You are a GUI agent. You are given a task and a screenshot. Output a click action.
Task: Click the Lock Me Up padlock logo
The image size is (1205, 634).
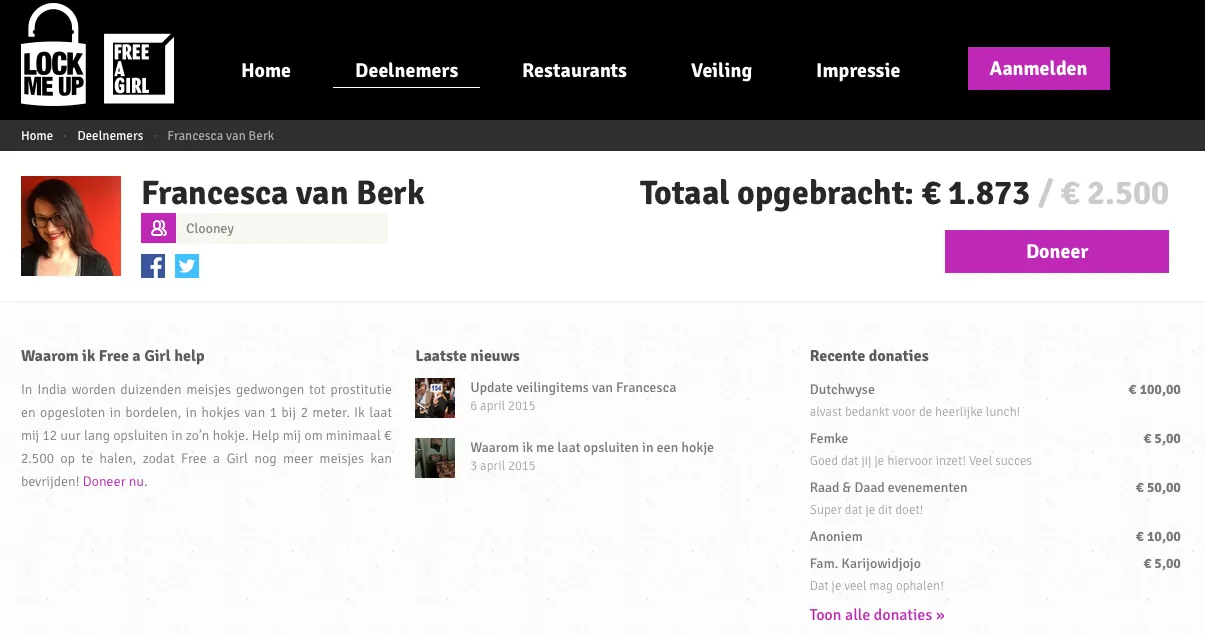53,56
